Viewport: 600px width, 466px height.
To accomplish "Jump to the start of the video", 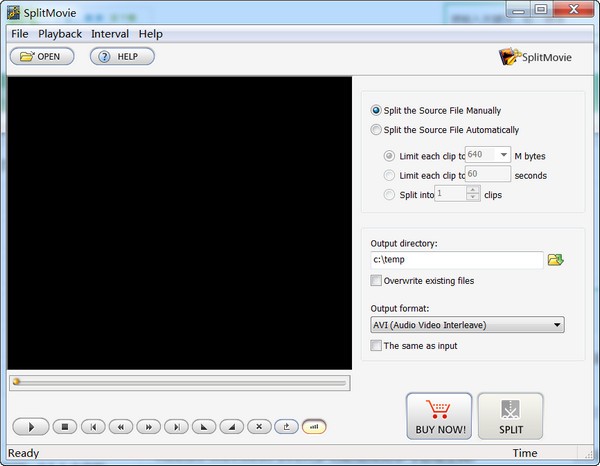I will point(93,427).
